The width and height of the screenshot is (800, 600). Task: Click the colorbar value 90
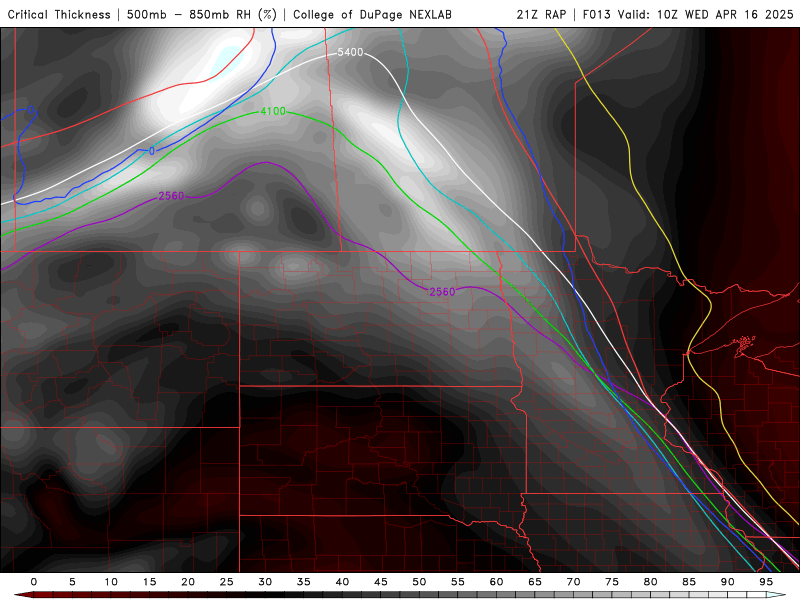(728, 582)
